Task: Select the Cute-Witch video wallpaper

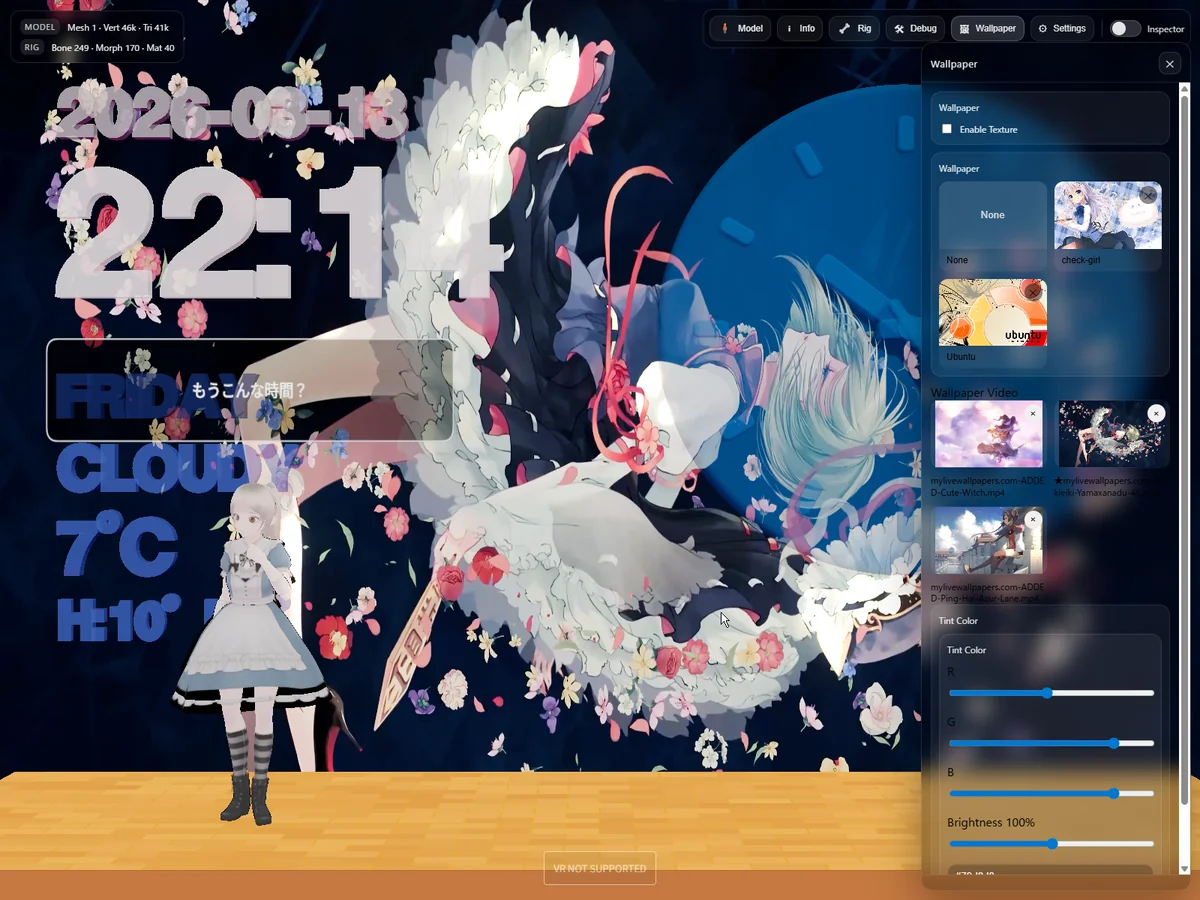Action: 988,436
